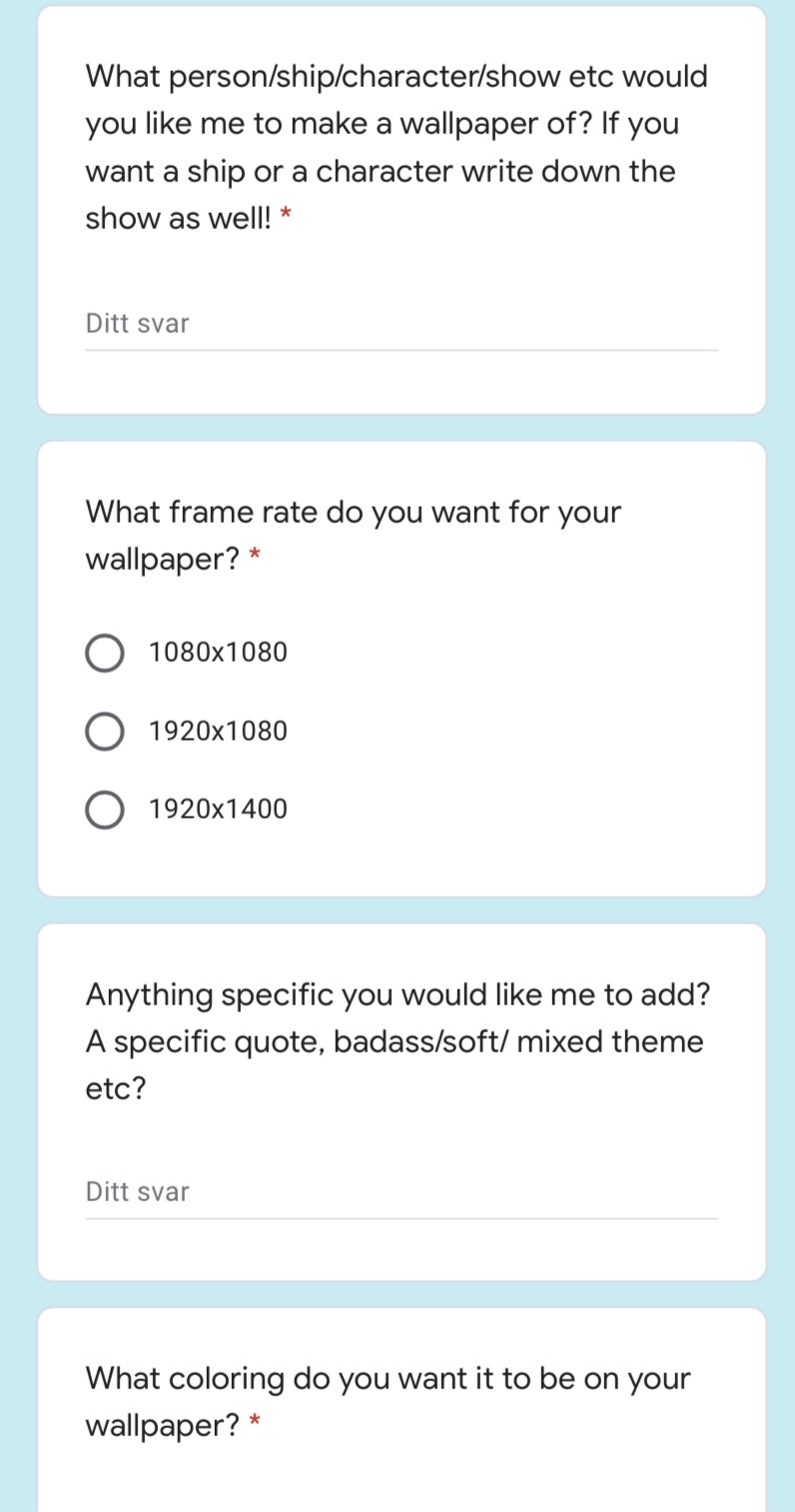Click the "What frame rate" question title

(x=353, y=514)
